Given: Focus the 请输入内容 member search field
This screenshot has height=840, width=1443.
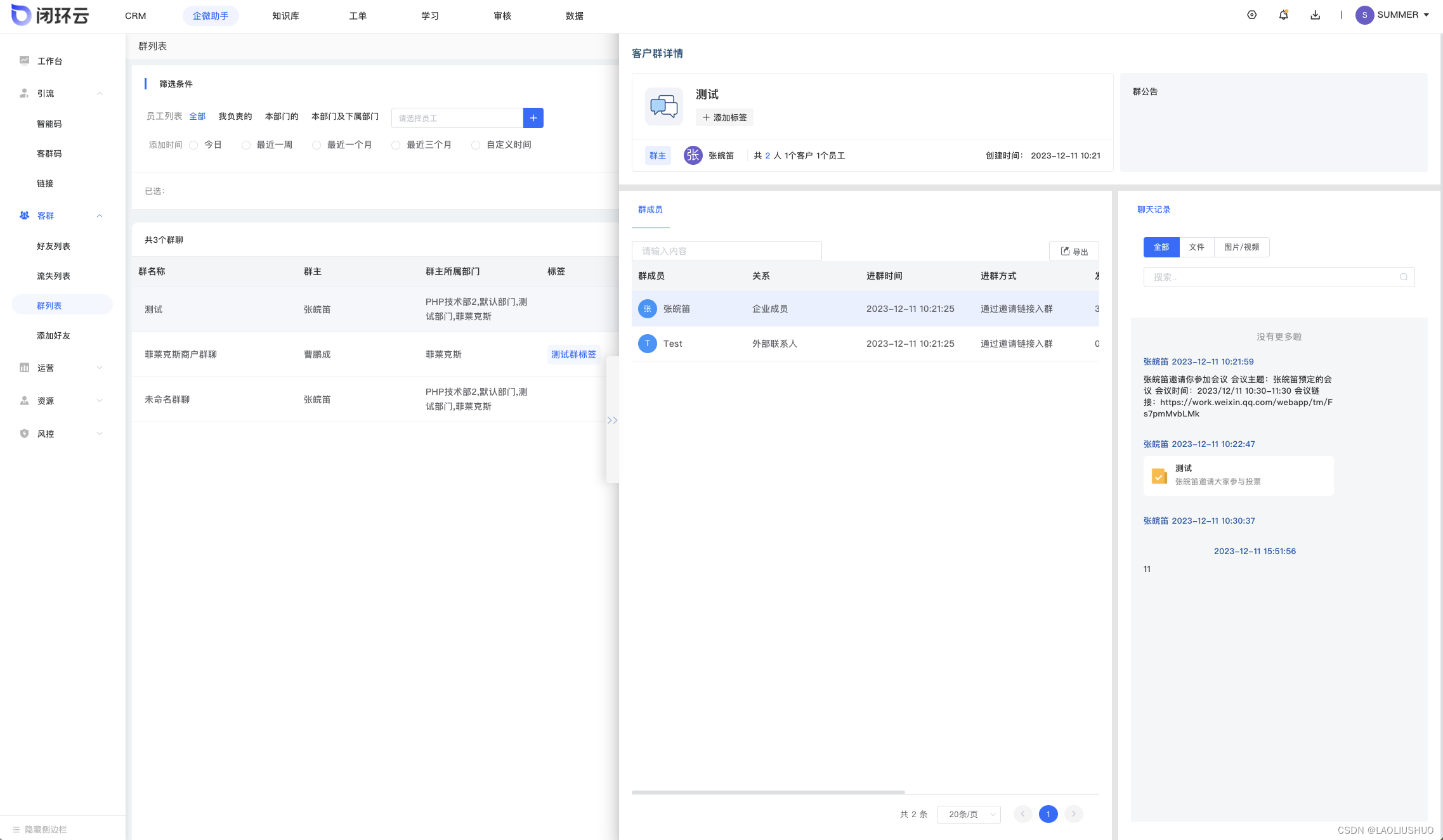Looking at the screenshot, I should pyautogui.click(x=727, y=251).
